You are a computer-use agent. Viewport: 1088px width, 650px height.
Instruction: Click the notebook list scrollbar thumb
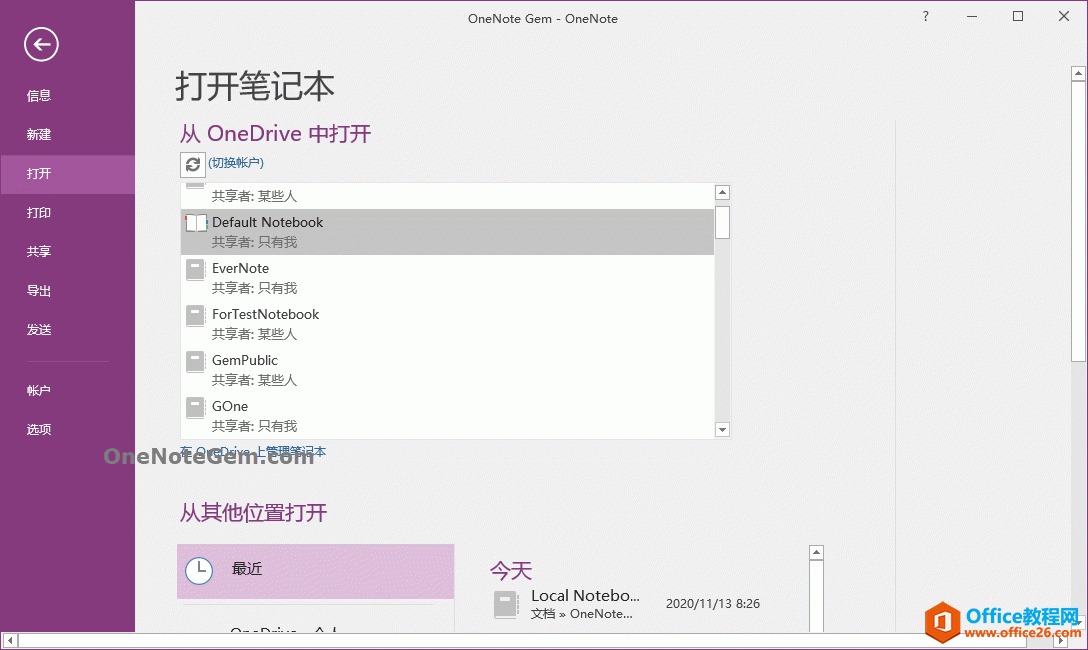click(722, 222)
